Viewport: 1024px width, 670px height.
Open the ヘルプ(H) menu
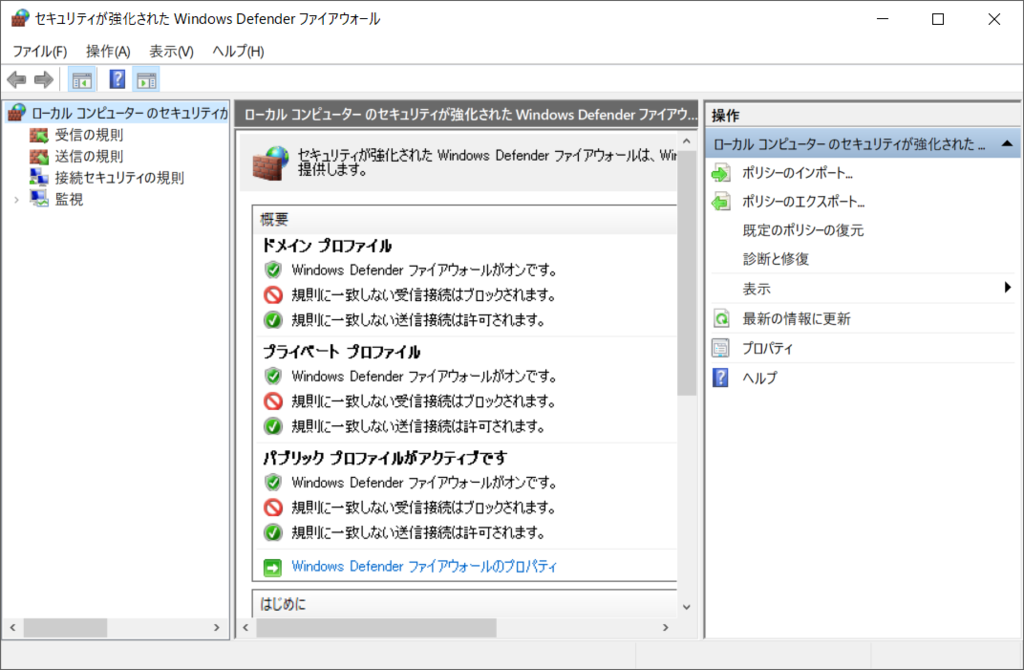(x=238, y=51)
